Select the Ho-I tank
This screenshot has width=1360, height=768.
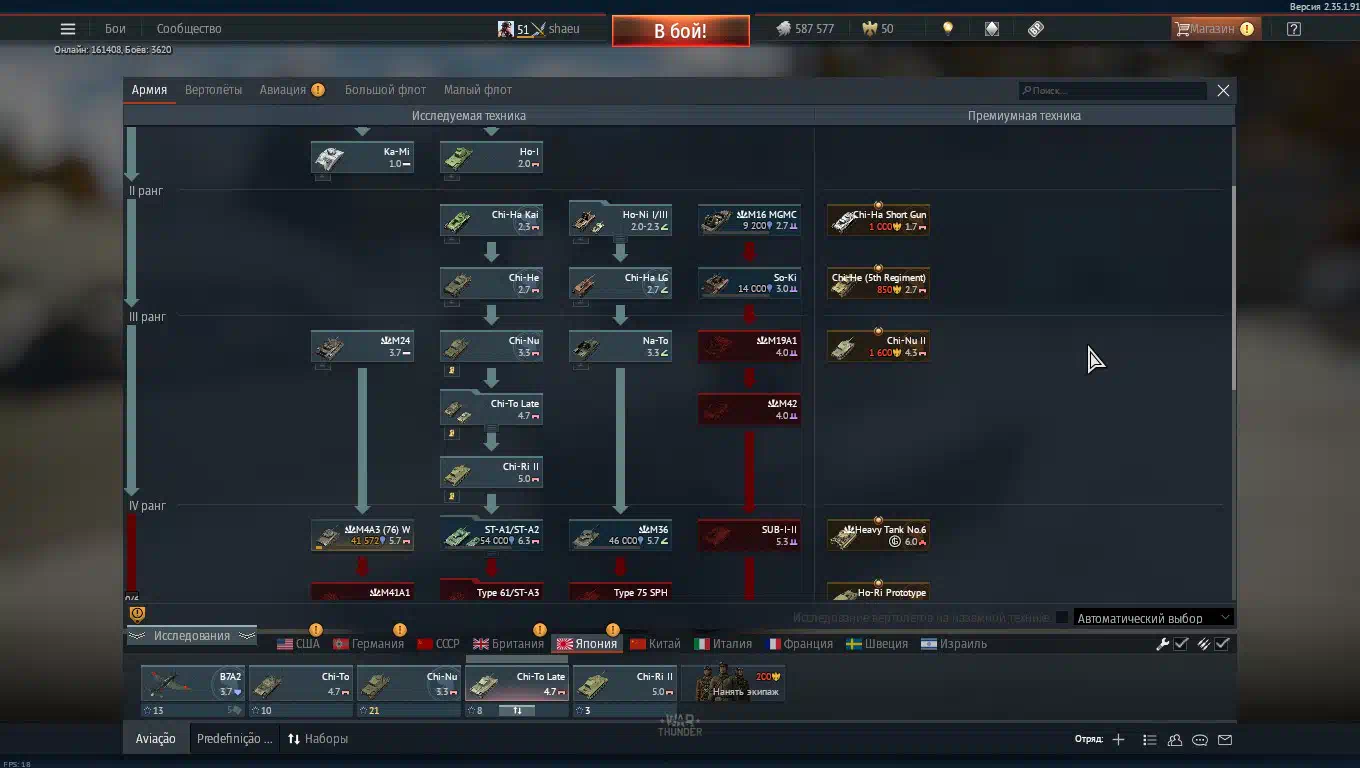pos(491,158)
